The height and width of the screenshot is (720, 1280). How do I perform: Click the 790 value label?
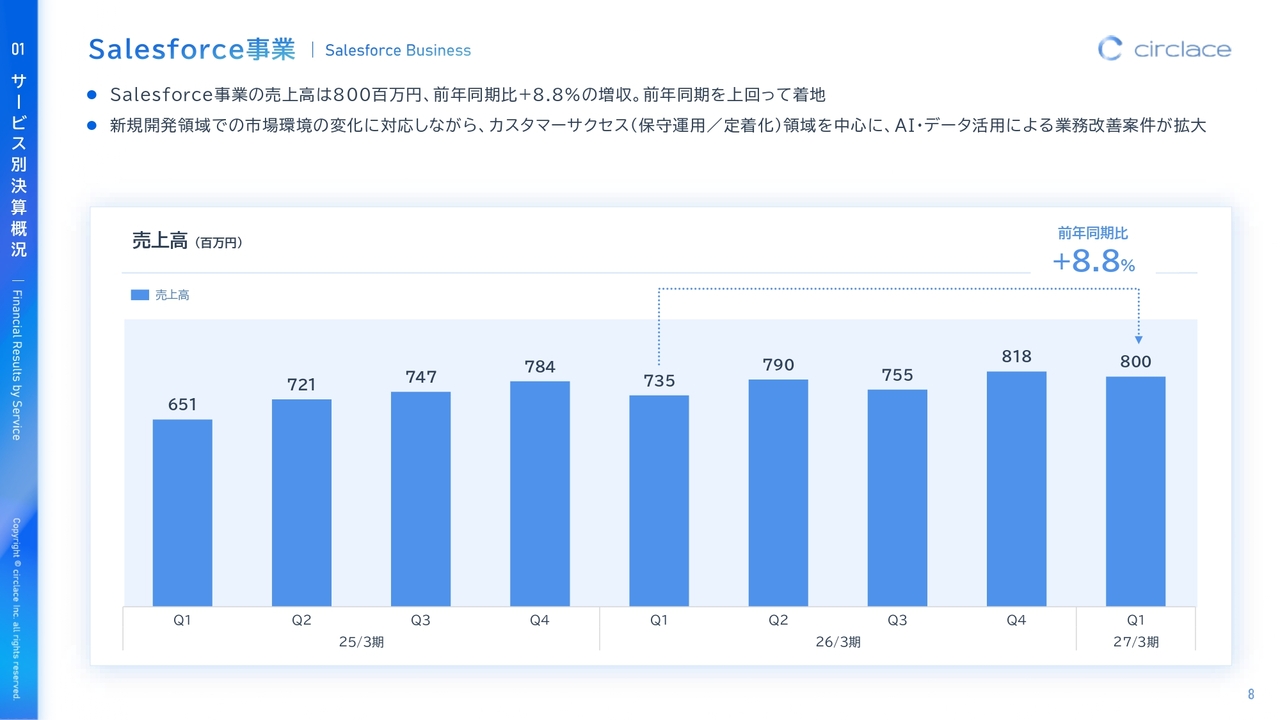click(778, 365)
